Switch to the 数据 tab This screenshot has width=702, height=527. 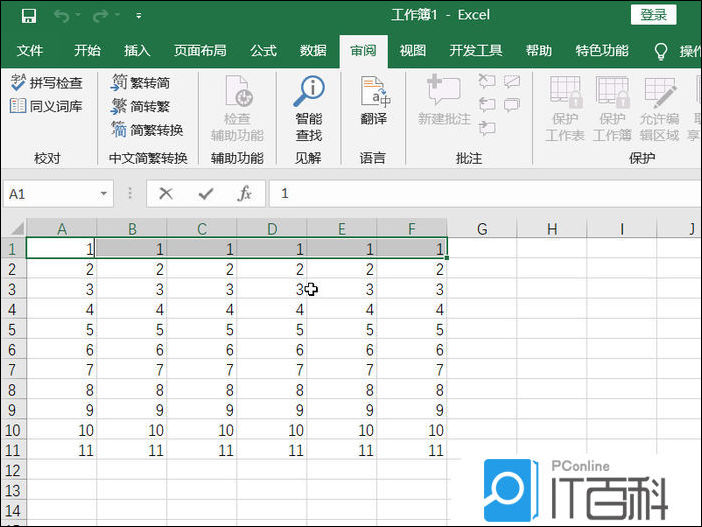coord(313,51)
